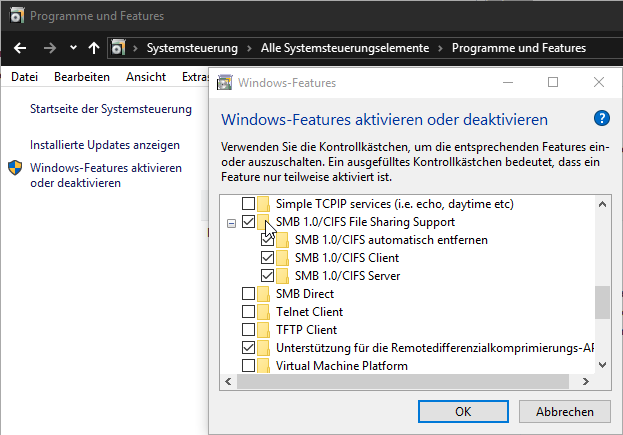Collapse SMB 1.0/CIFS File Sharing Support node

click(x=231, y=223)
